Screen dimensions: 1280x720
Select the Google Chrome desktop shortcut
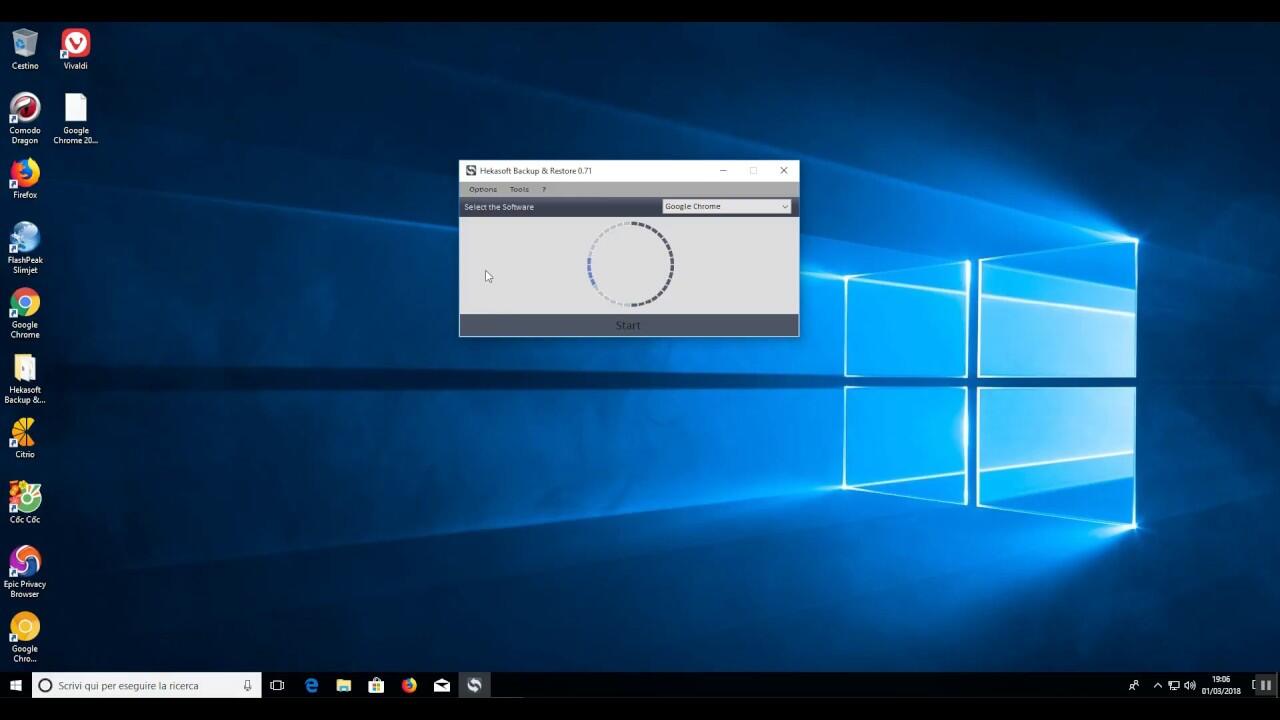[x=25, y=313]
